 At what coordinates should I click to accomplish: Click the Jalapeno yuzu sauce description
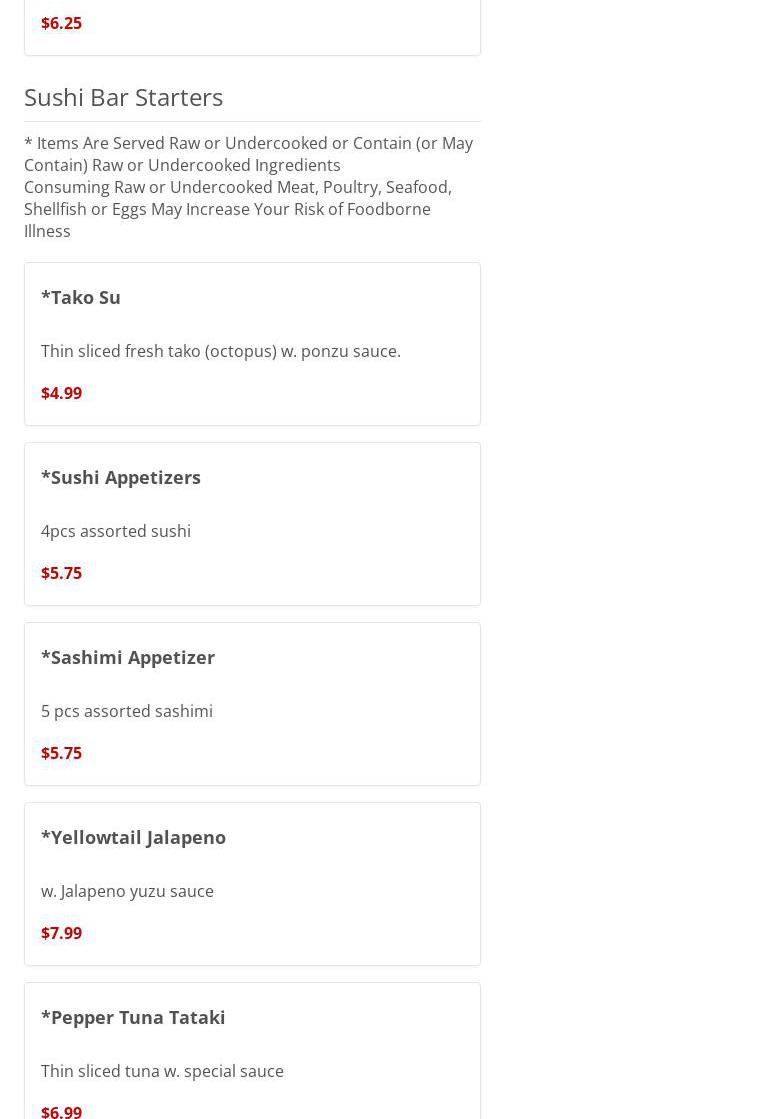tap(127, 891)
